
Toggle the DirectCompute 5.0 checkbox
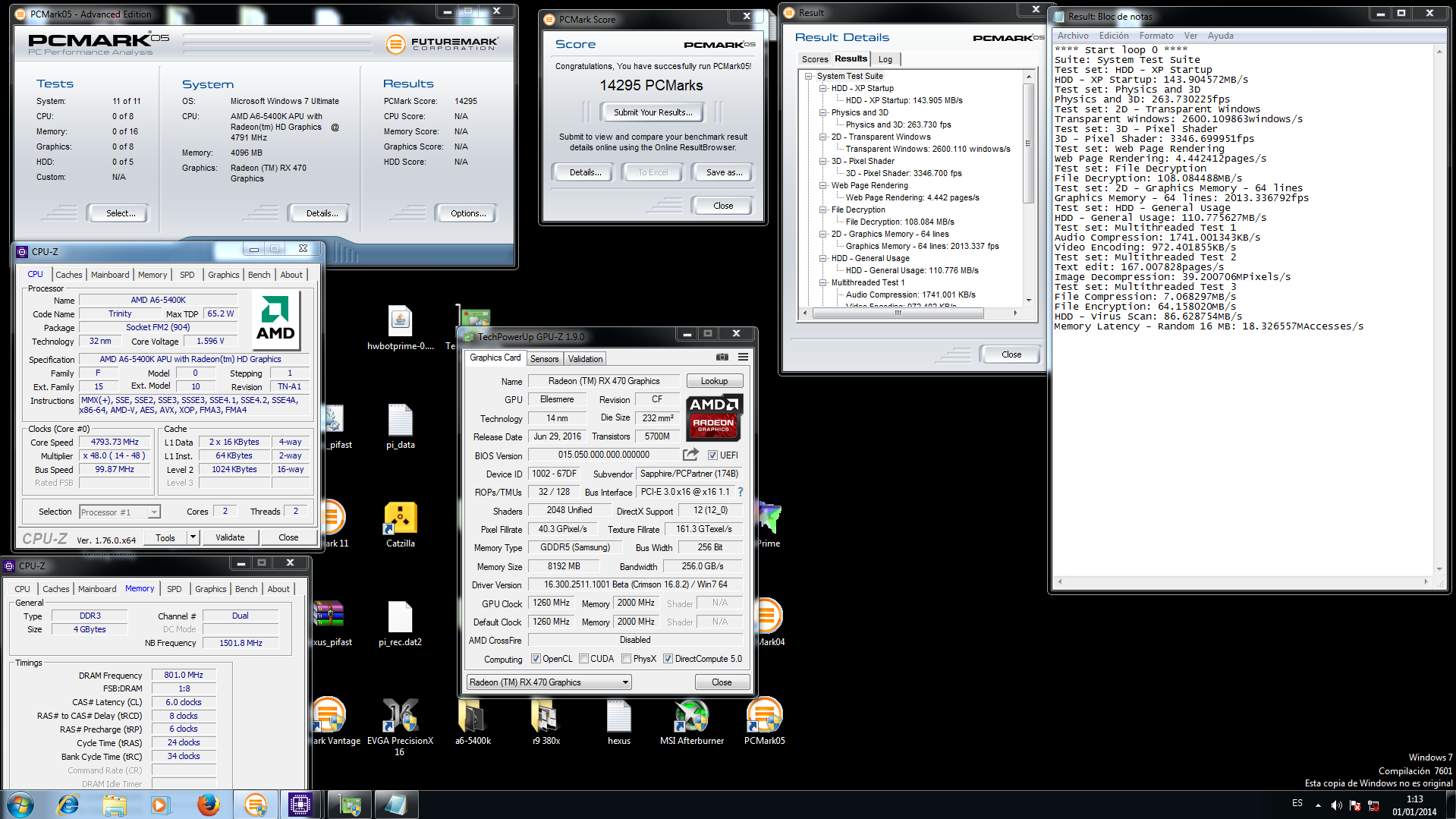coord(668,659)
